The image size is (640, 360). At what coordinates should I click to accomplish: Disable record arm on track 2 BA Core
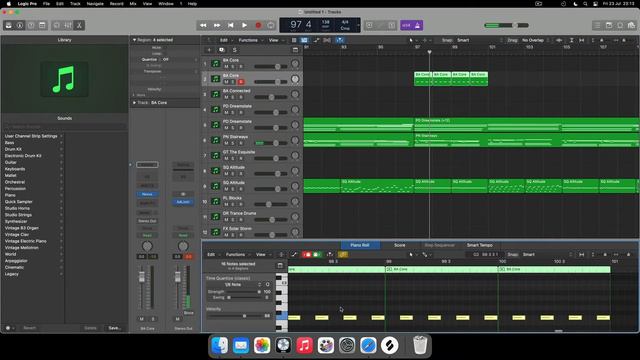[241, 82]
